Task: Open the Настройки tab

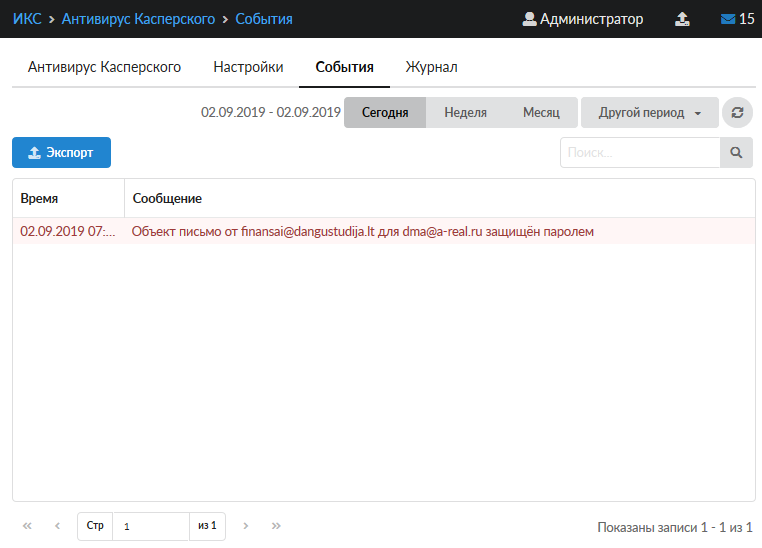Action: pyautogui.click(x=248, y=67)
